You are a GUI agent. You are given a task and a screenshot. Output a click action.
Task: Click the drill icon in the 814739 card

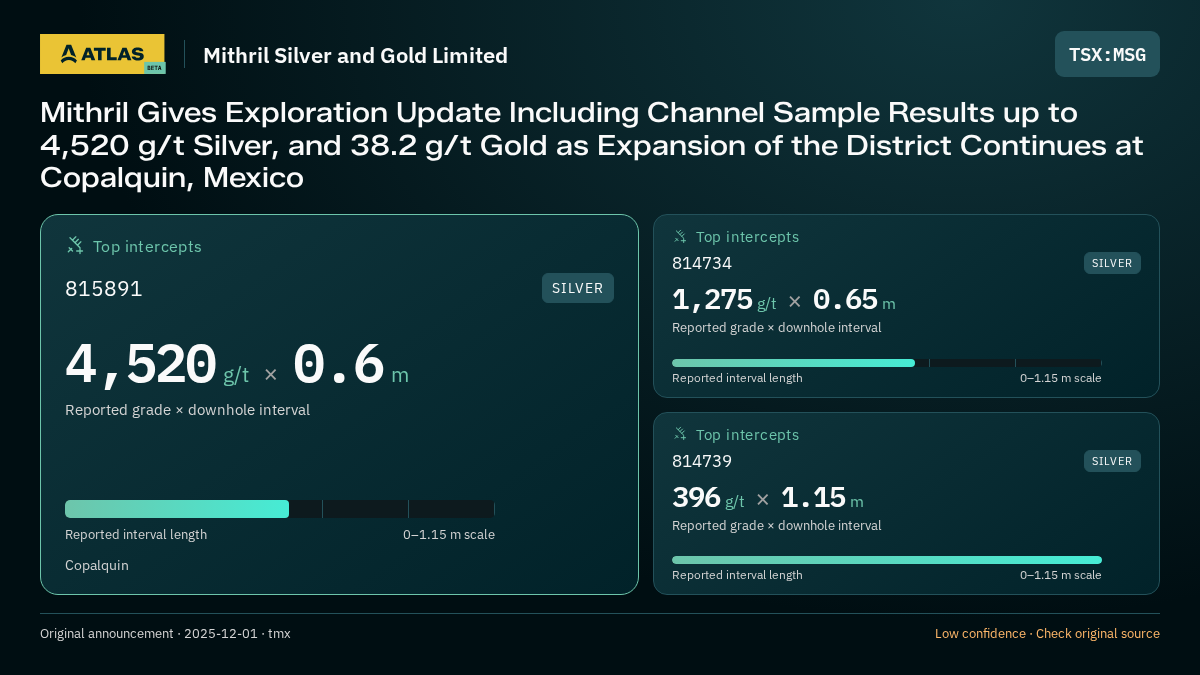[x=680, y=434]
